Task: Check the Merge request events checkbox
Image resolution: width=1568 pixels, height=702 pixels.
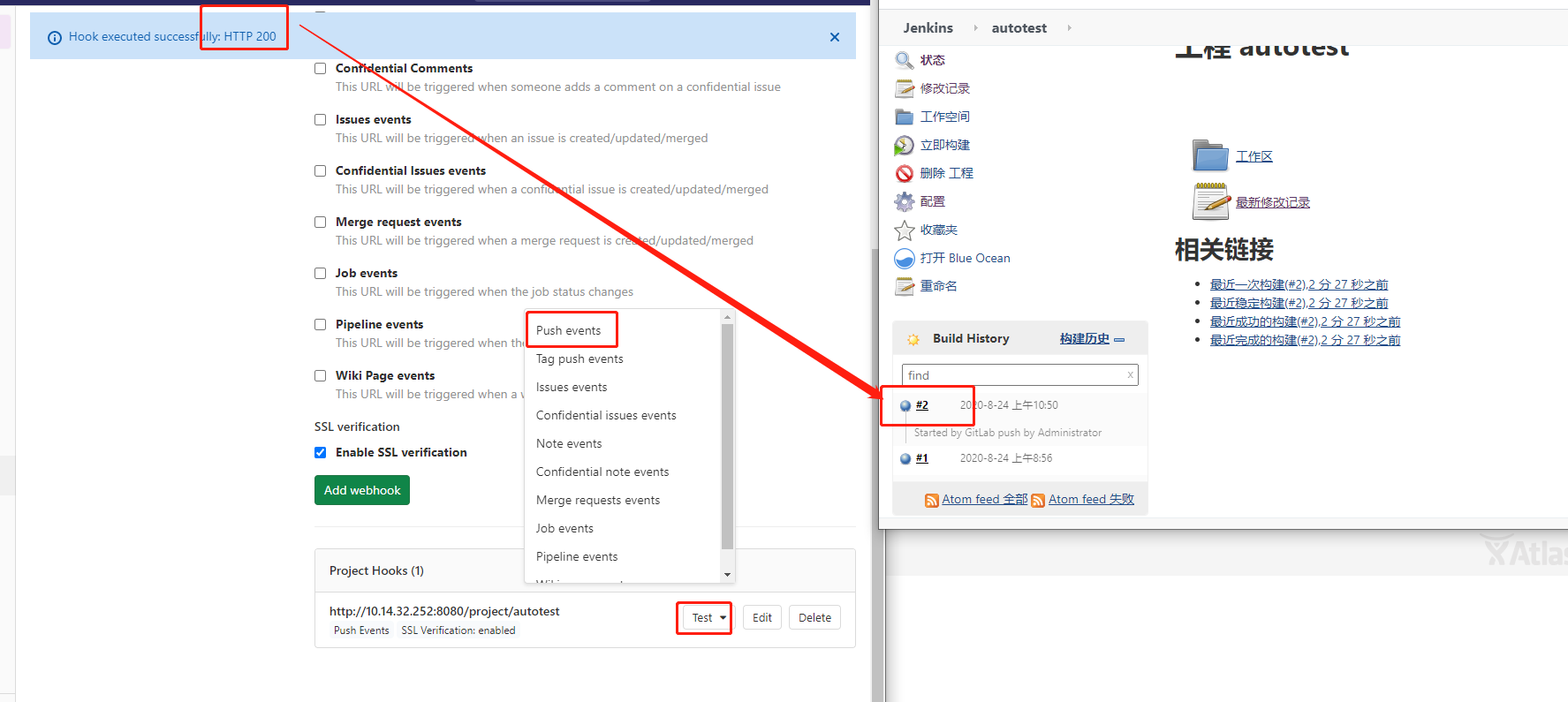Action: point(321,222)
